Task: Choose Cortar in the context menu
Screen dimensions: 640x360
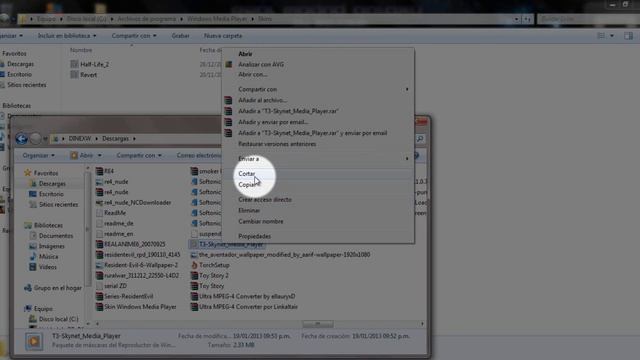Action: [247, 174]
